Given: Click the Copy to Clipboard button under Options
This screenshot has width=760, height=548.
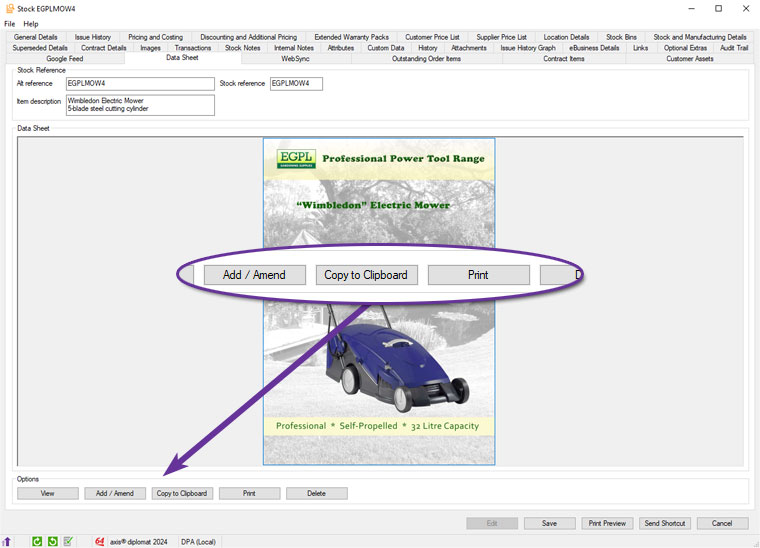Looking at the screenshot, I should point(182,493).
